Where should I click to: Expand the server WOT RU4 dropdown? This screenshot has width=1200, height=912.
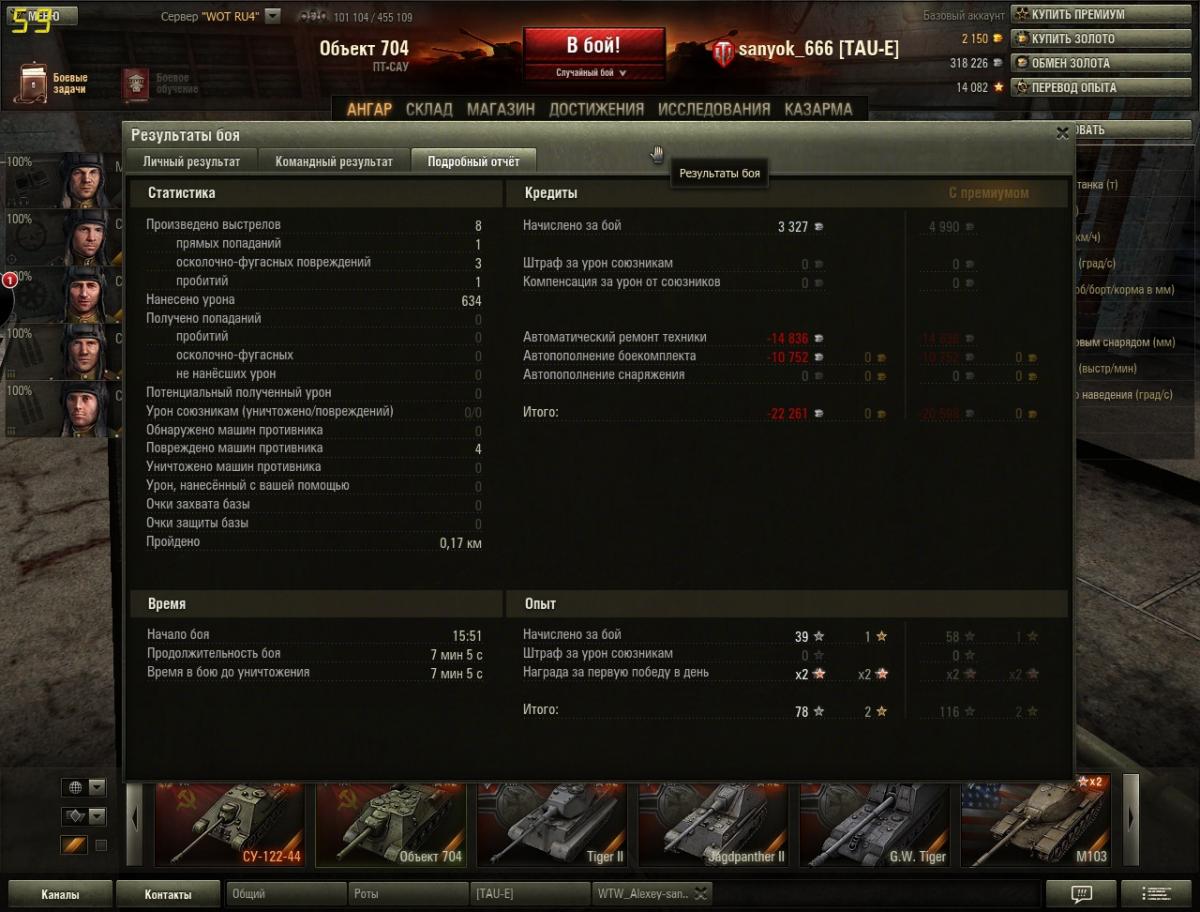273,17
